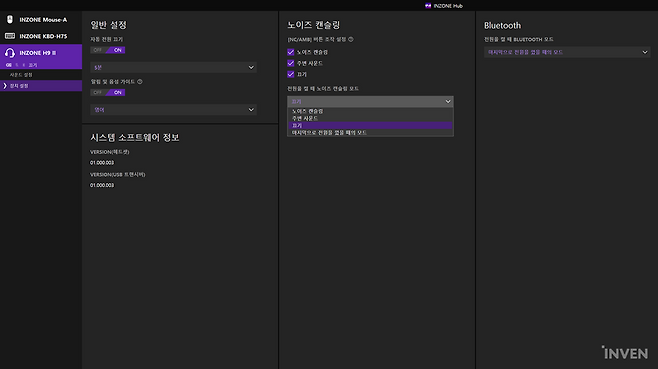658x369 pixels.
Task: Open the 영어 voice guide language dropdown
Action: click(173, 110)
